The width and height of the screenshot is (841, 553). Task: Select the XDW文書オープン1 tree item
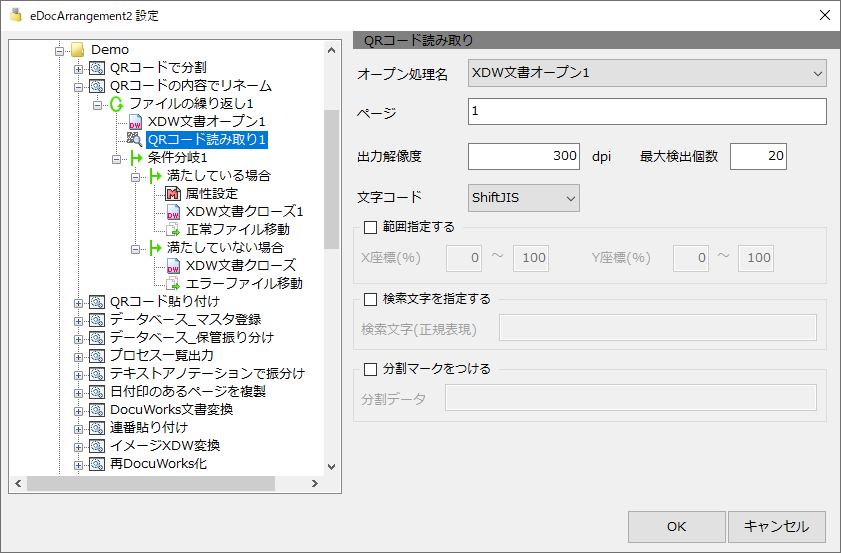(206, 122)
